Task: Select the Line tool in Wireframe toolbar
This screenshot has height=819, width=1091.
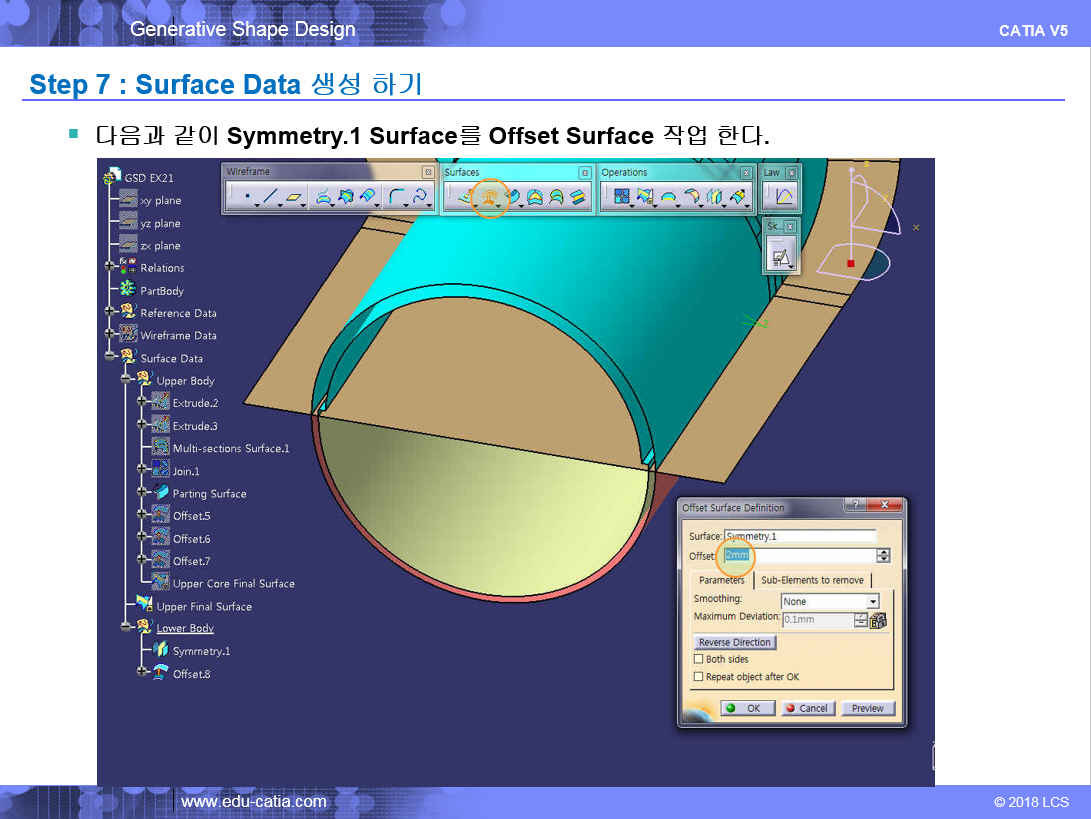Action: (x=271, y=198)
